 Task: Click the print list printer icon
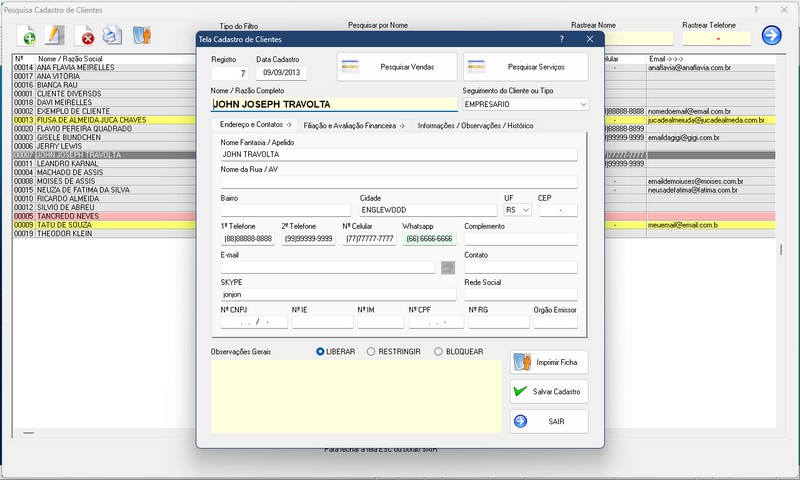[x=113, y=36]
